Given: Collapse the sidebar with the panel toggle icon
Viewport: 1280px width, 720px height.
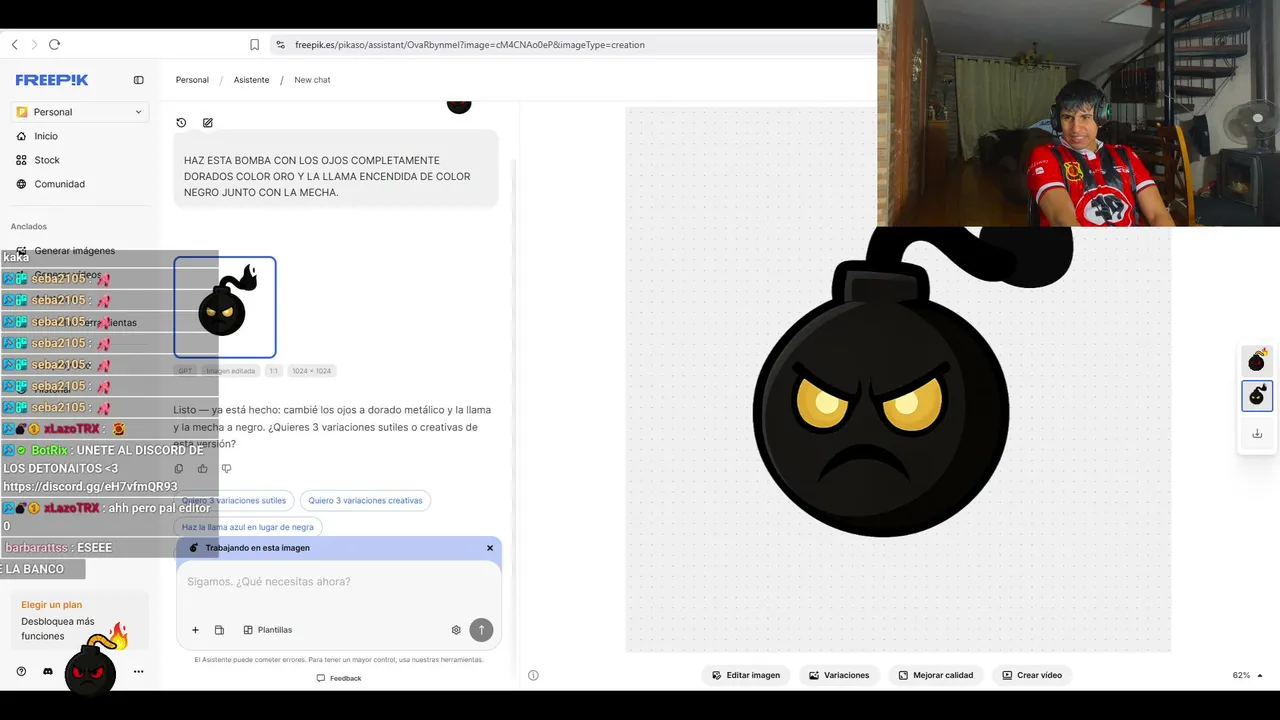Looking at the screenshot, I should (x=139, y=80).
